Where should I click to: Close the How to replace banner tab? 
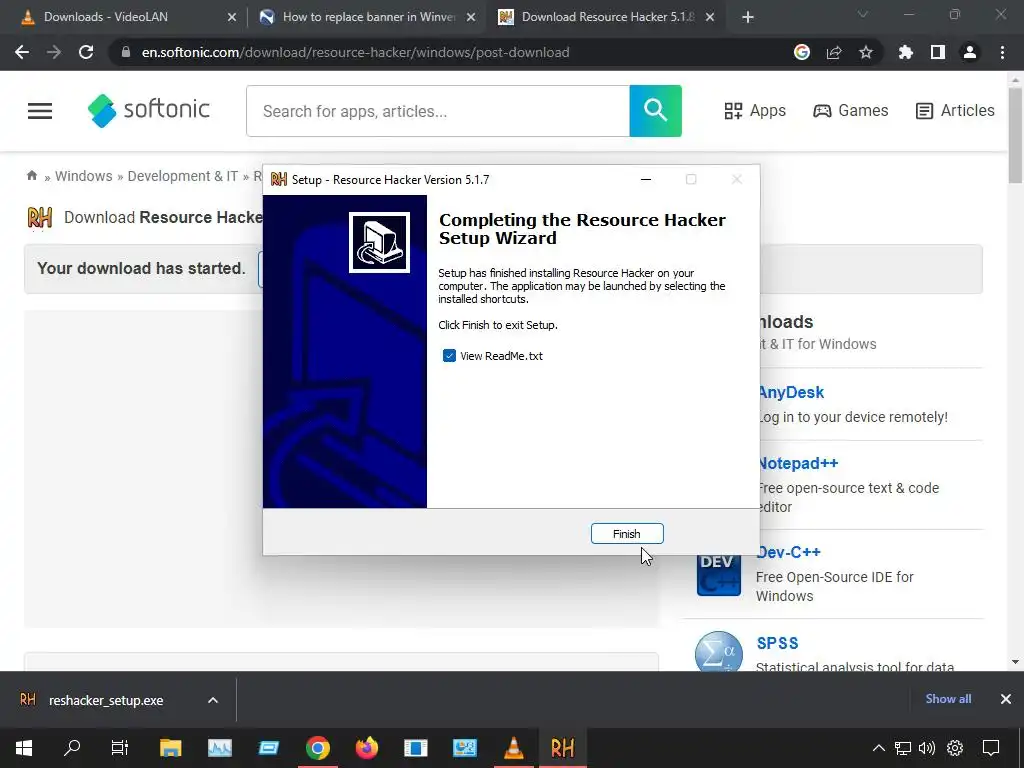pos(471,17)
